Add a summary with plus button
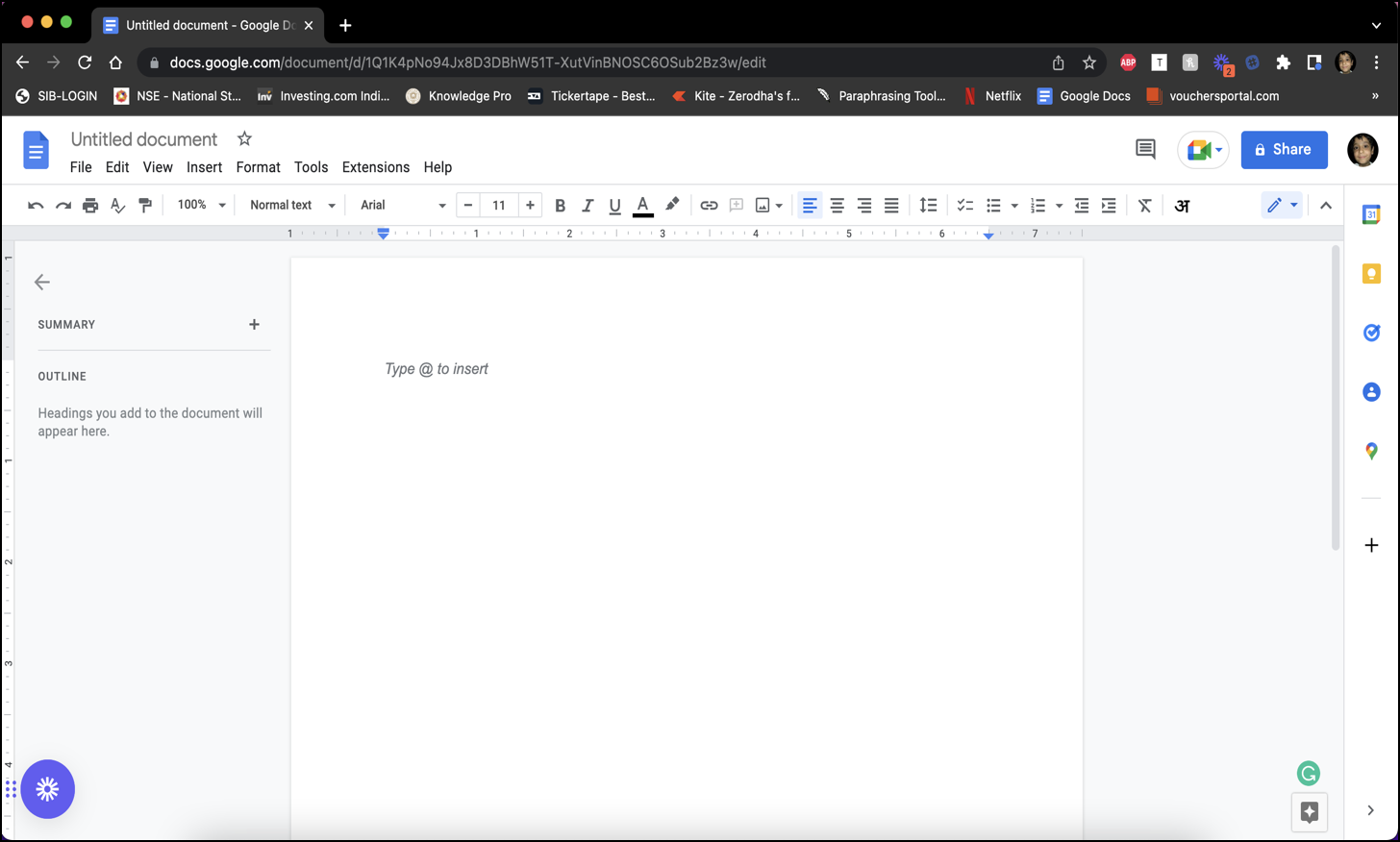Image resolution: width=1400 pixels, height=842 pixels. click(x=254, y=325)
